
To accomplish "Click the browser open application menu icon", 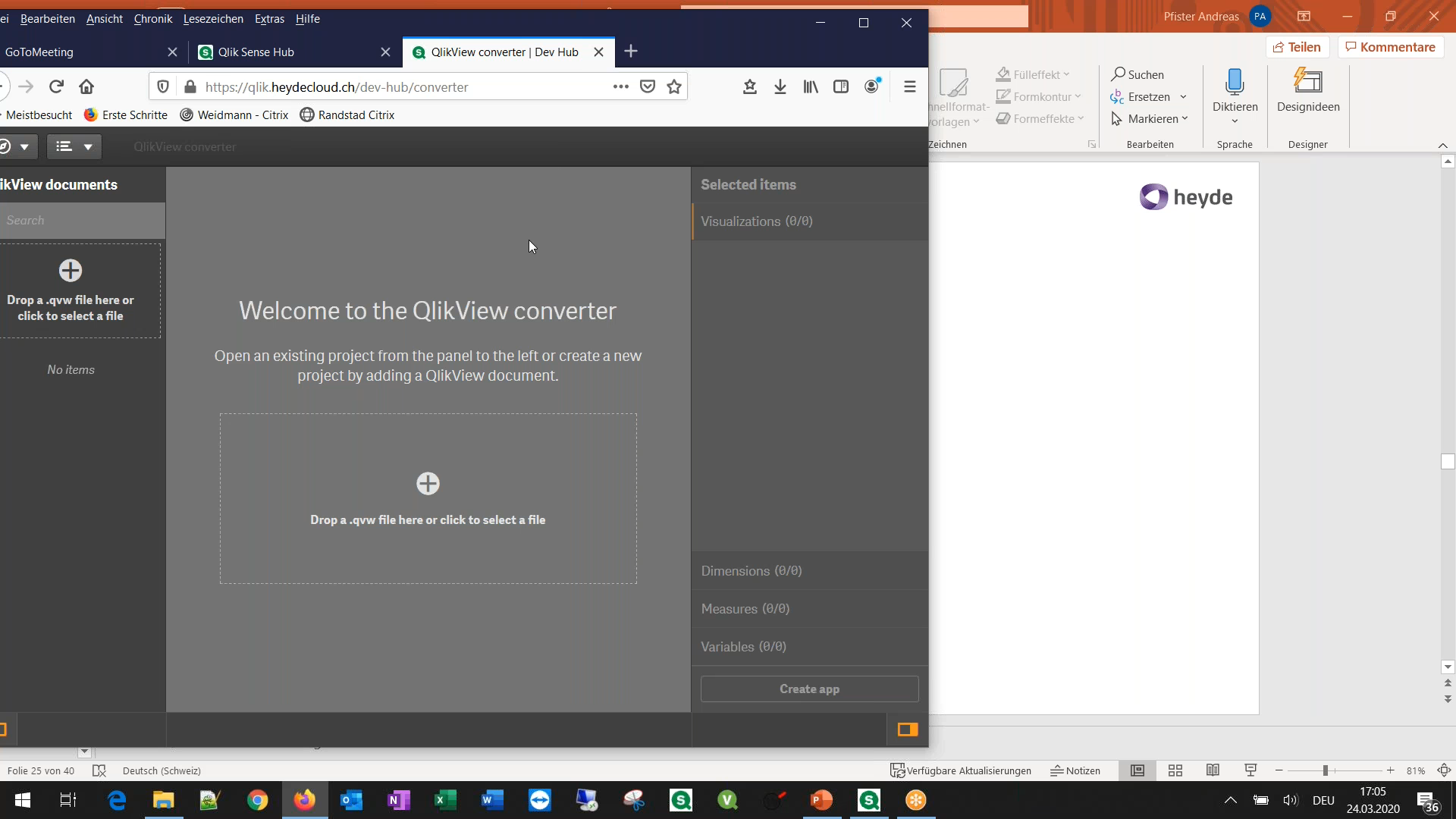I will point(910,87).
